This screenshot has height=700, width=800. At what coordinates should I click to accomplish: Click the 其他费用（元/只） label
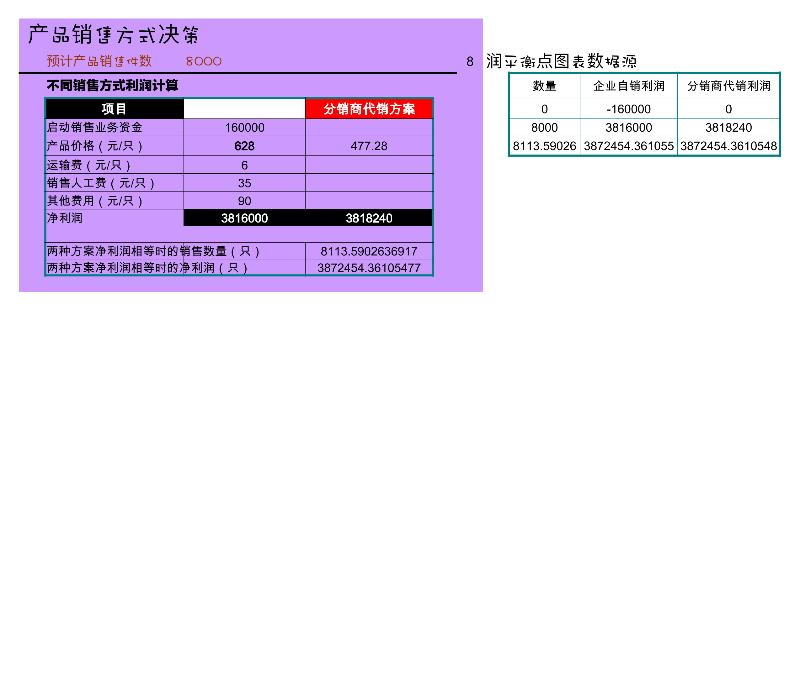point(94,201)
